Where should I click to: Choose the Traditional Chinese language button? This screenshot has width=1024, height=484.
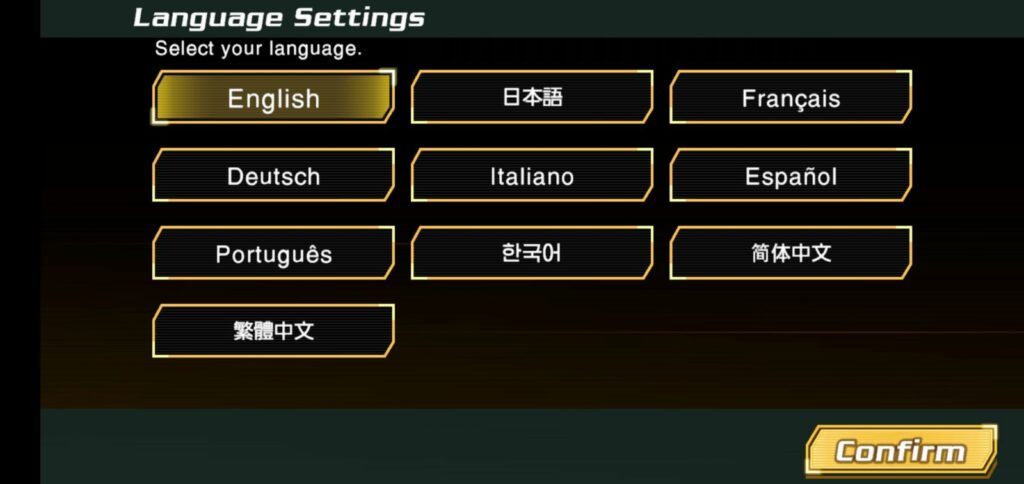(273, 331)
